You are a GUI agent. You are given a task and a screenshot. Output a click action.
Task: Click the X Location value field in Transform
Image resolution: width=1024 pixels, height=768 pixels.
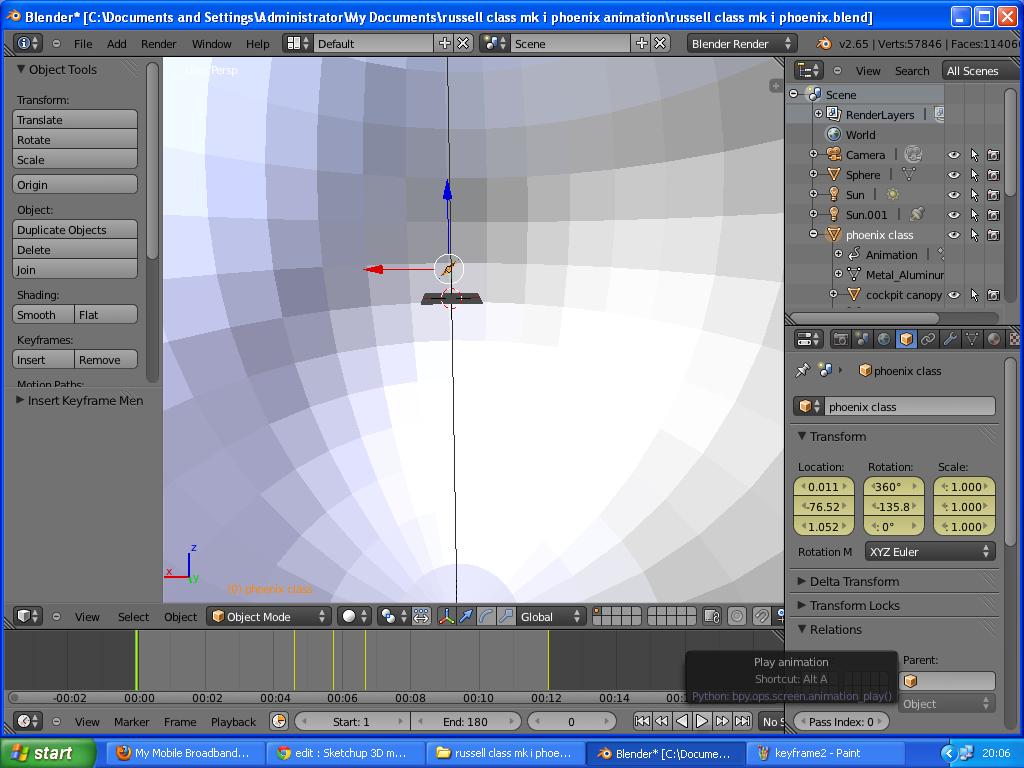[825, 487]
